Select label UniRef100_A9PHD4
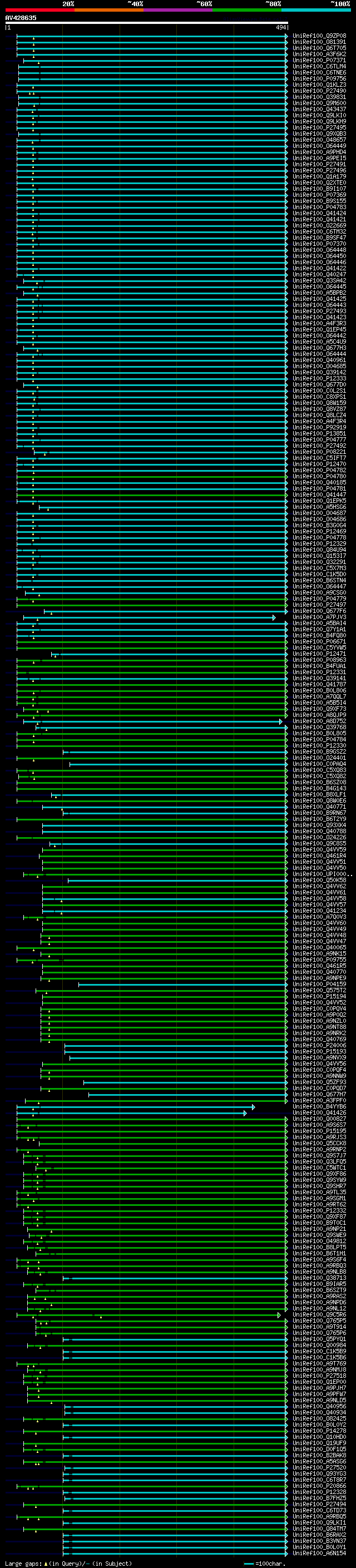The image size is (356, 1568). 319,152
